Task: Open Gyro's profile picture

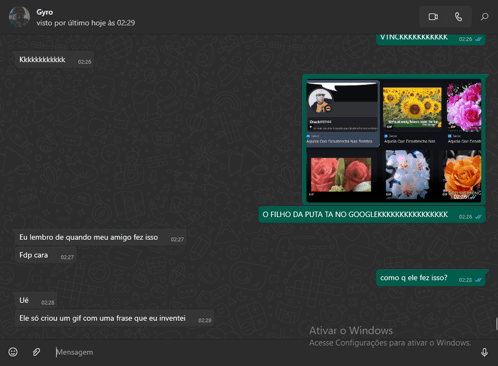Action: 19,17
